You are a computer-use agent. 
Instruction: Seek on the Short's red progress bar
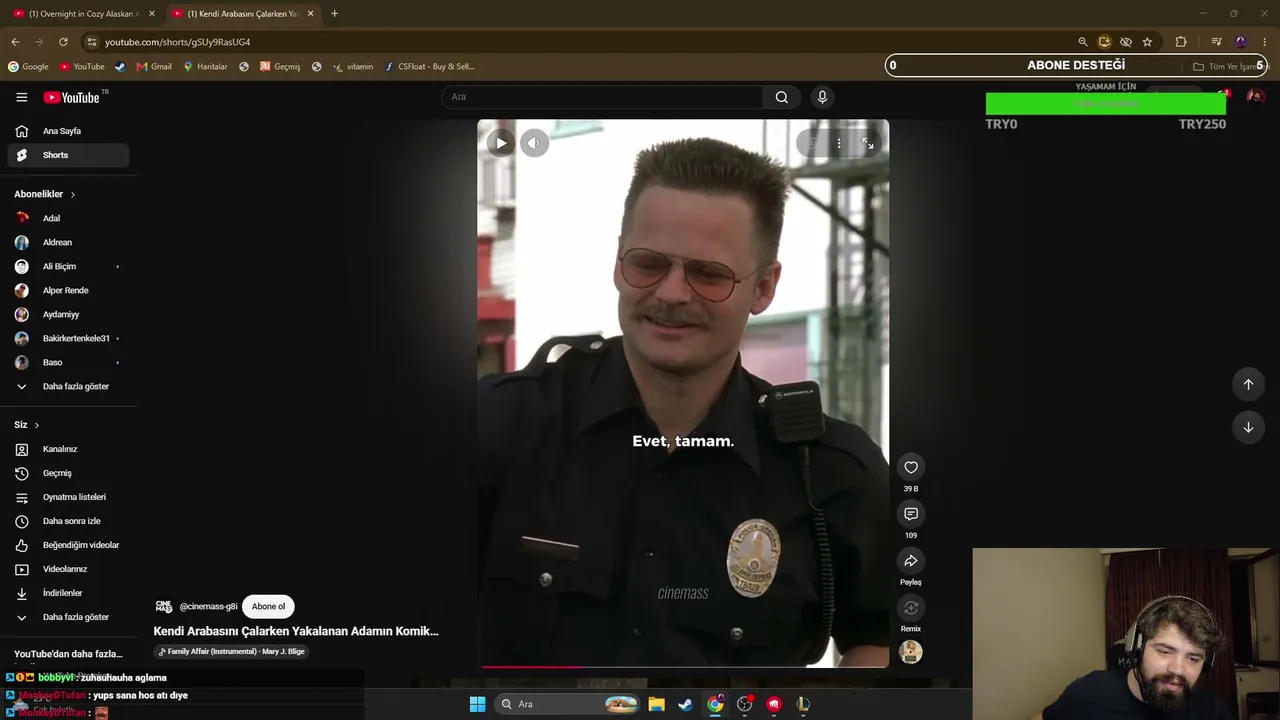pos(684,666)
